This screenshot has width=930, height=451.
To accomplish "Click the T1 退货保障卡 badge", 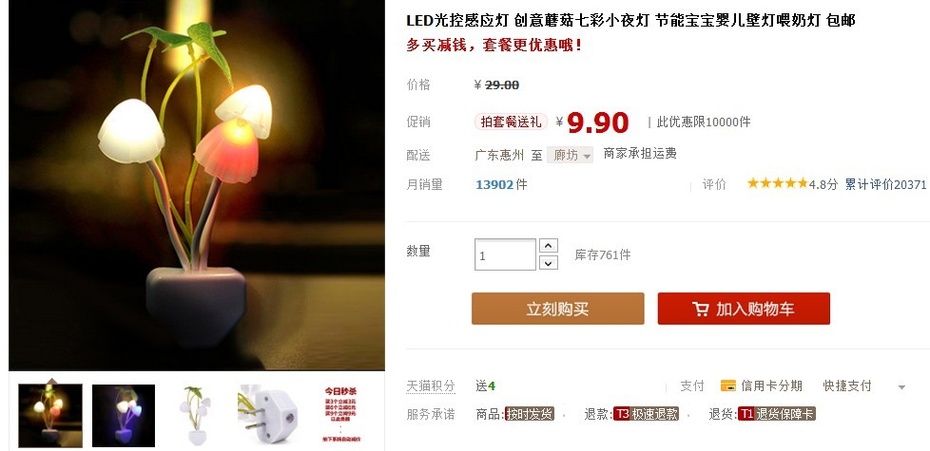I will 777,414.
